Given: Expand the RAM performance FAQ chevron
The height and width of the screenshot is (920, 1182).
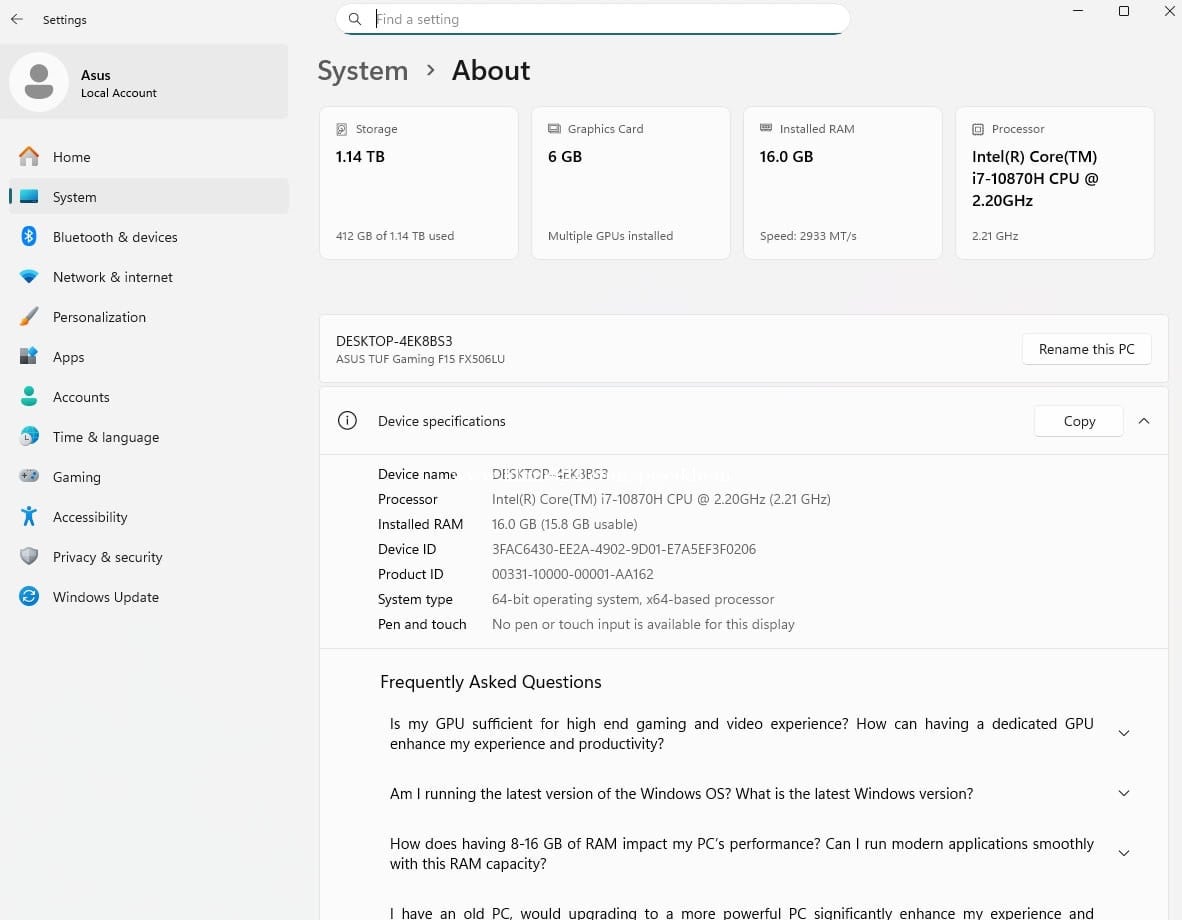Looking at the screenshot, I should (x=1123, y=853).
